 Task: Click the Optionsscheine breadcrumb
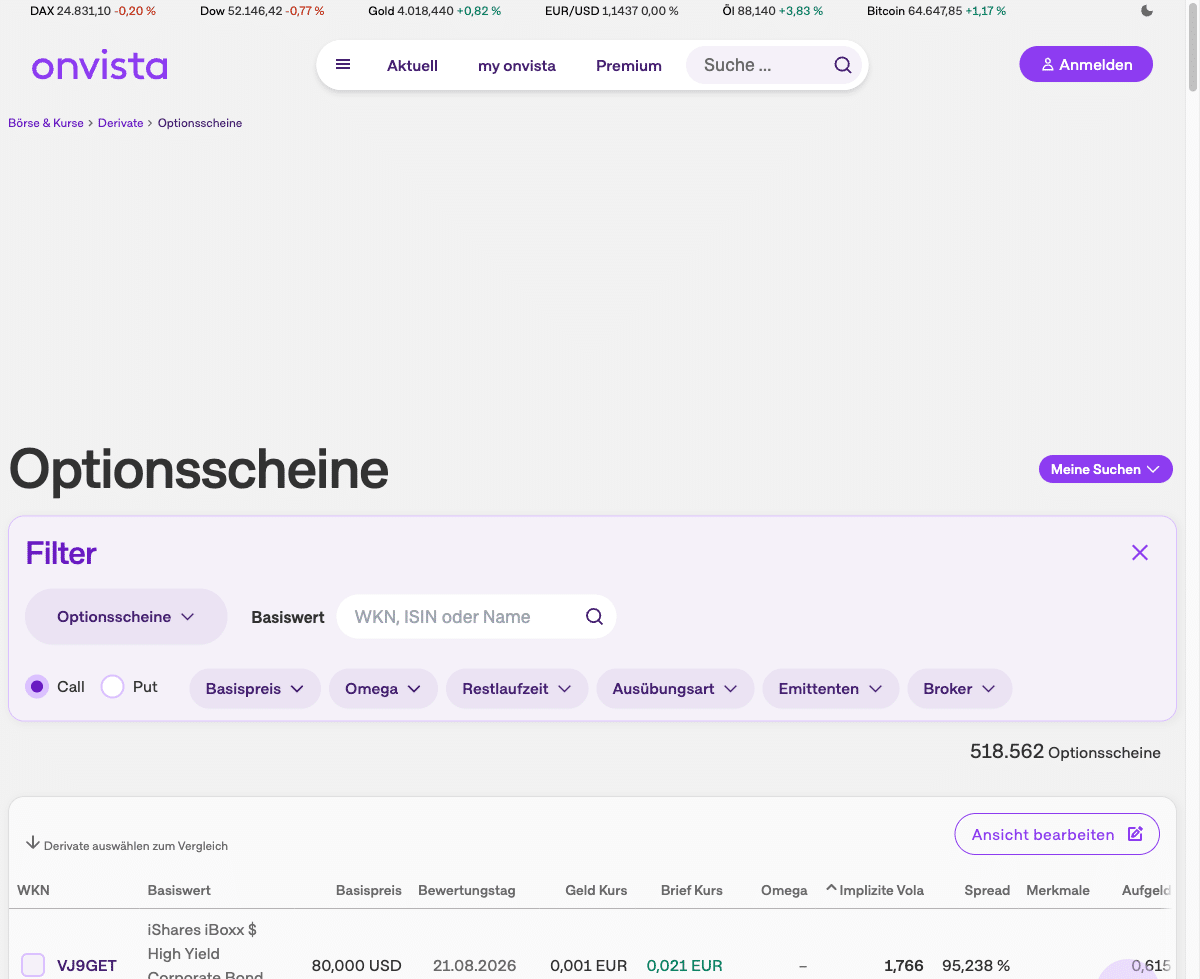[x=200, y=123]
